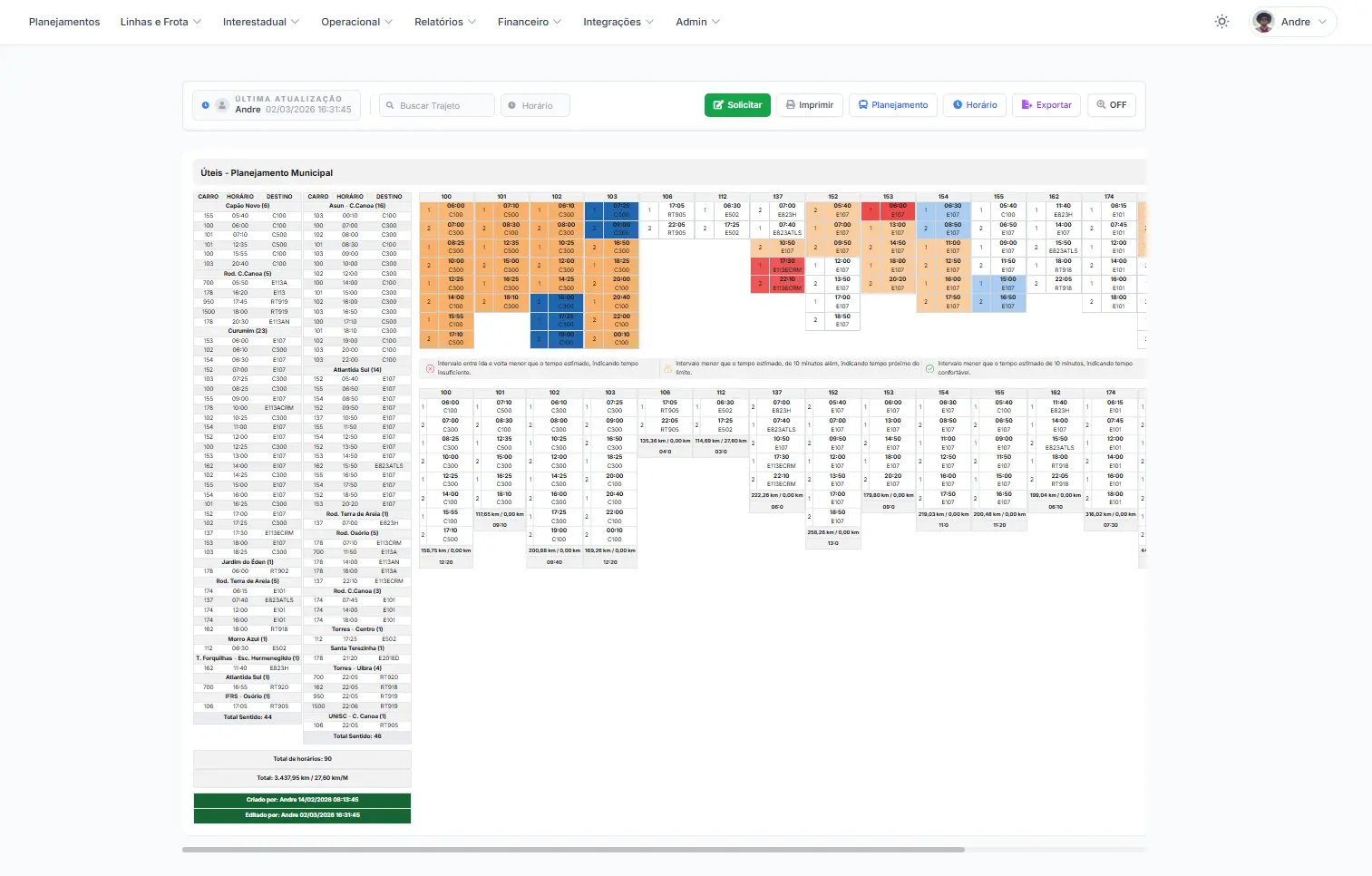Switch the planning view to OFF mode
1372x876 pixels.
coord(1111,104)
